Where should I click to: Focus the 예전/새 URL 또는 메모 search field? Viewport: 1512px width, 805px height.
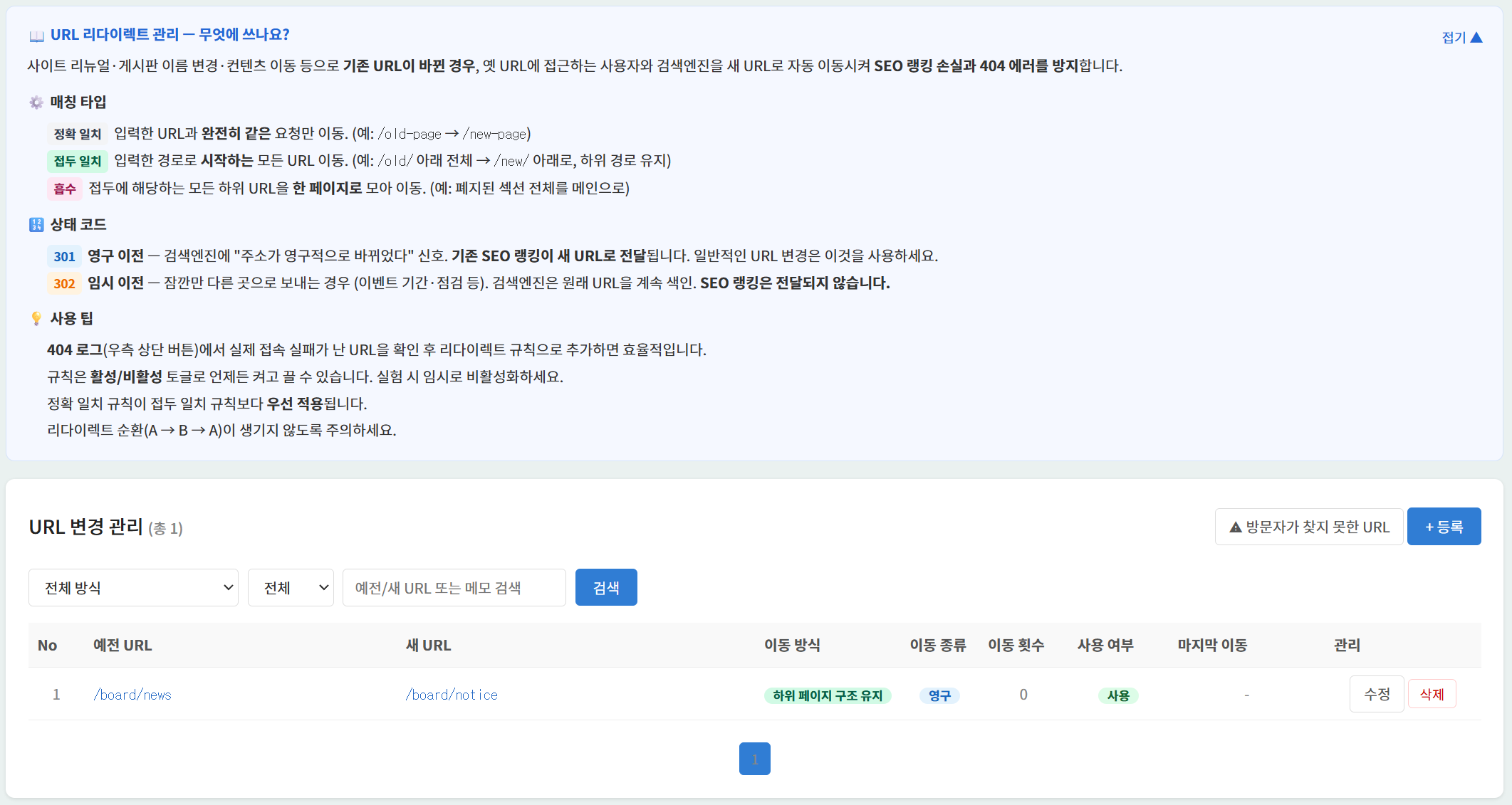pyautogui.click(x=454, y=588)
